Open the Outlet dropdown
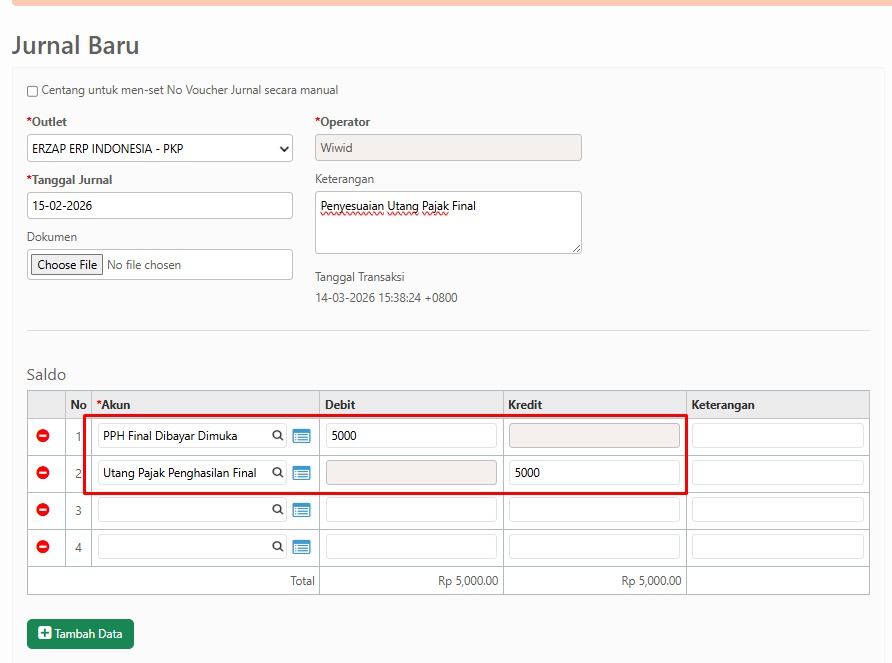Image resolution: width=892 pixels, height=663 pixels. (x=160, y=149)
